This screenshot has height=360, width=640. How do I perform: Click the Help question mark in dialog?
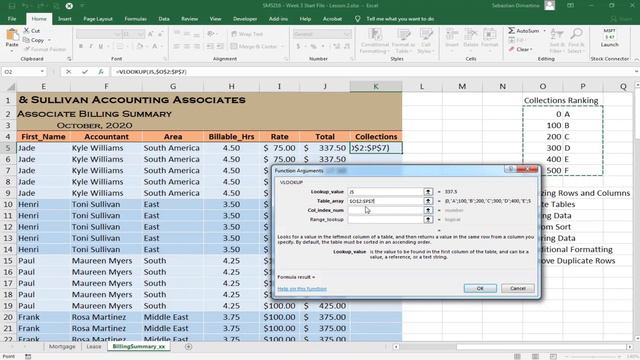point(510,169)
